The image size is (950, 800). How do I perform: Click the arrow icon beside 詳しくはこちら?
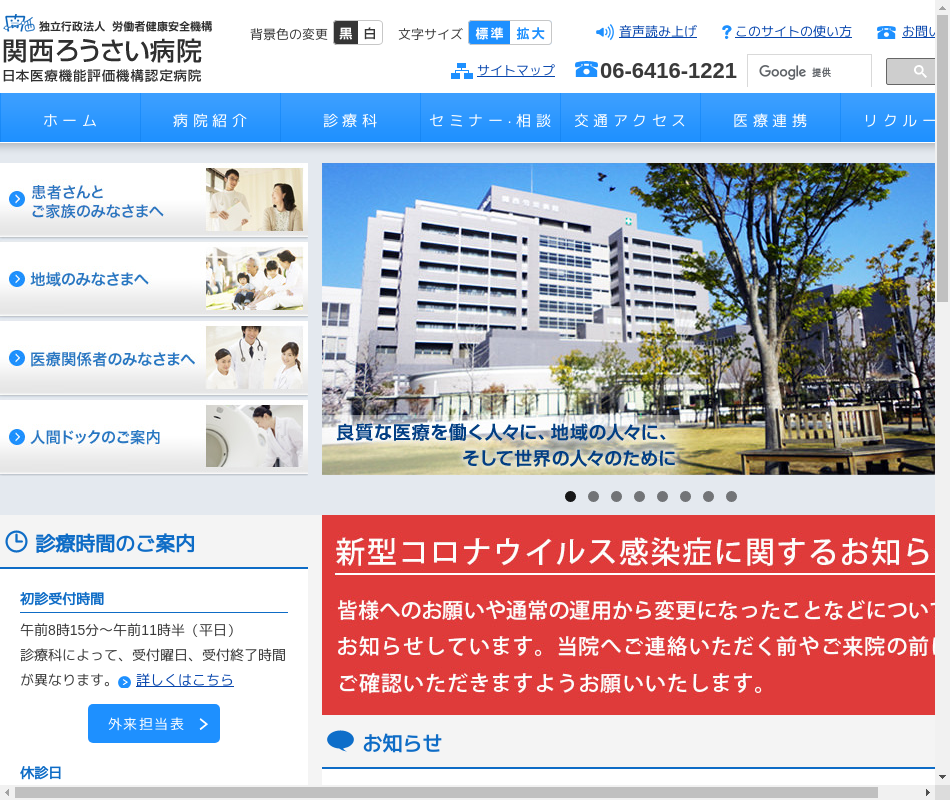(x=125, y=682)
